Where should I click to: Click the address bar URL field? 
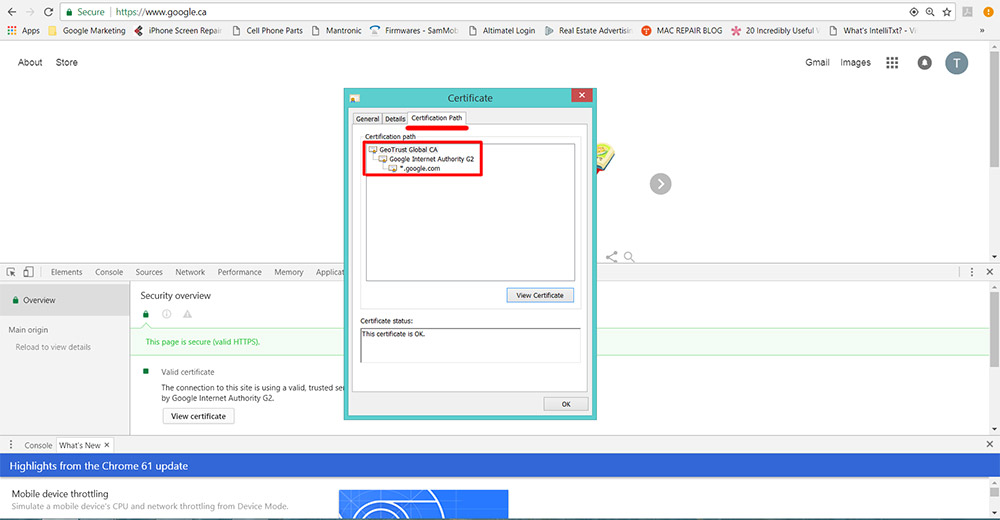tap(510, 12)
